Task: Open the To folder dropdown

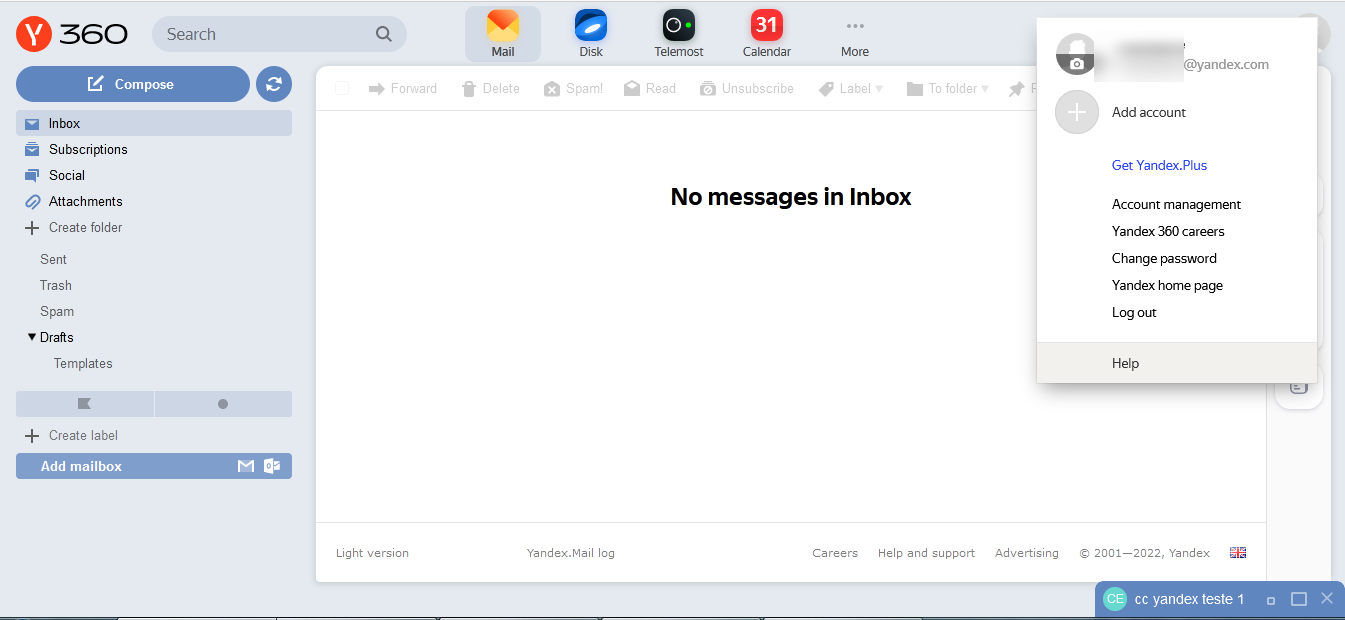Action: [948, 88]
